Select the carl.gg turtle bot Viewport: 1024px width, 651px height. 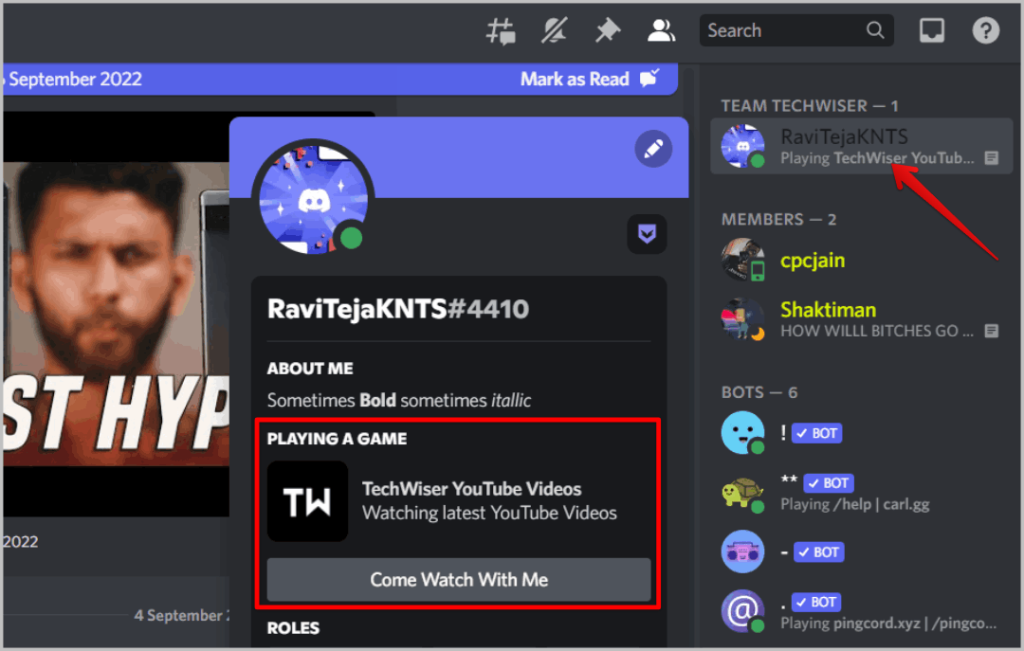[861, 493]
